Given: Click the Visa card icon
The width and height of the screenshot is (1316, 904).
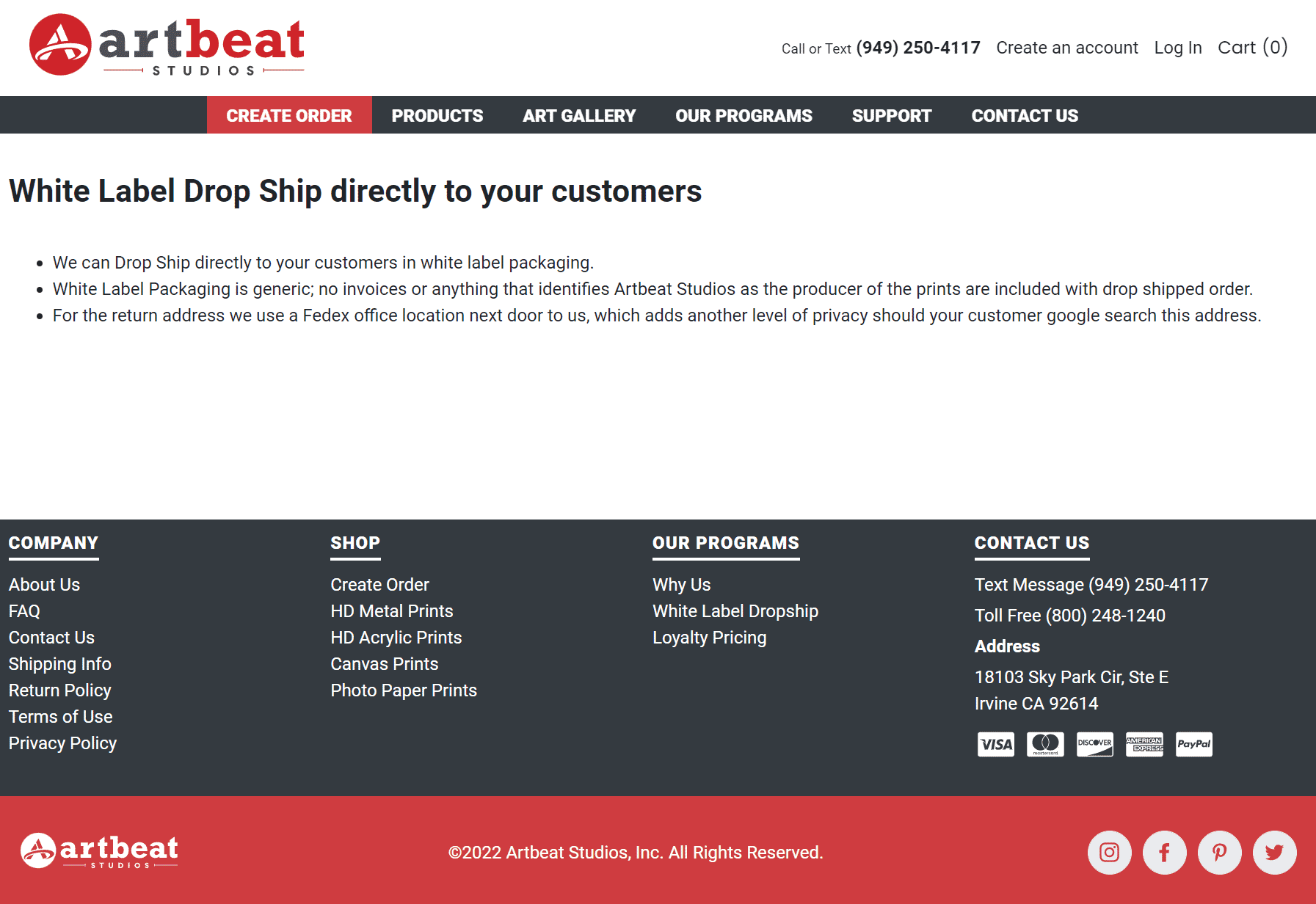Looking at the screenshot, I should (995, 744).
